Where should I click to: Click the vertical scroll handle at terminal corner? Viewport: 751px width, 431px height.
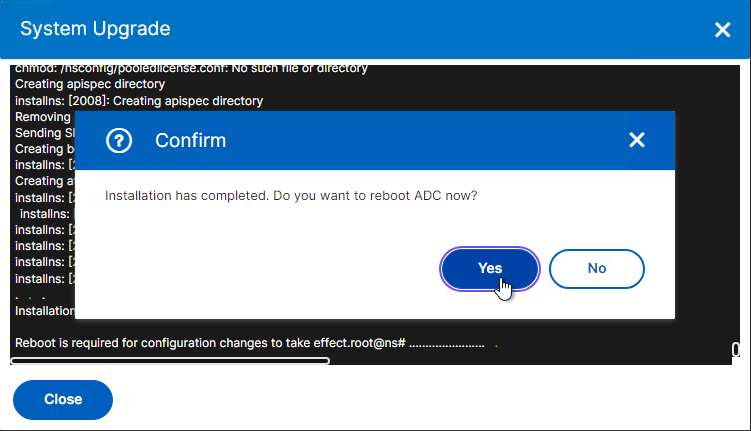[736, 350]
